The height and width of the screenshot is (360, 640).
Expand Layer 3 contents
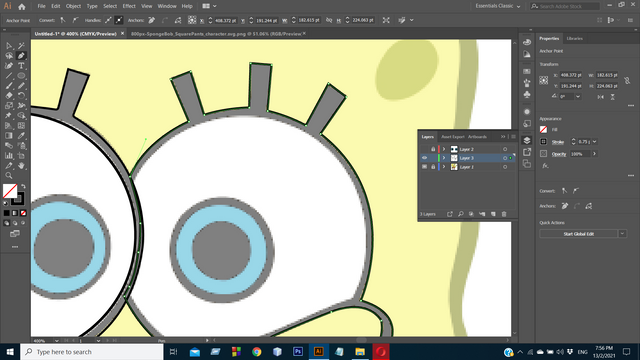pos(444,158)
